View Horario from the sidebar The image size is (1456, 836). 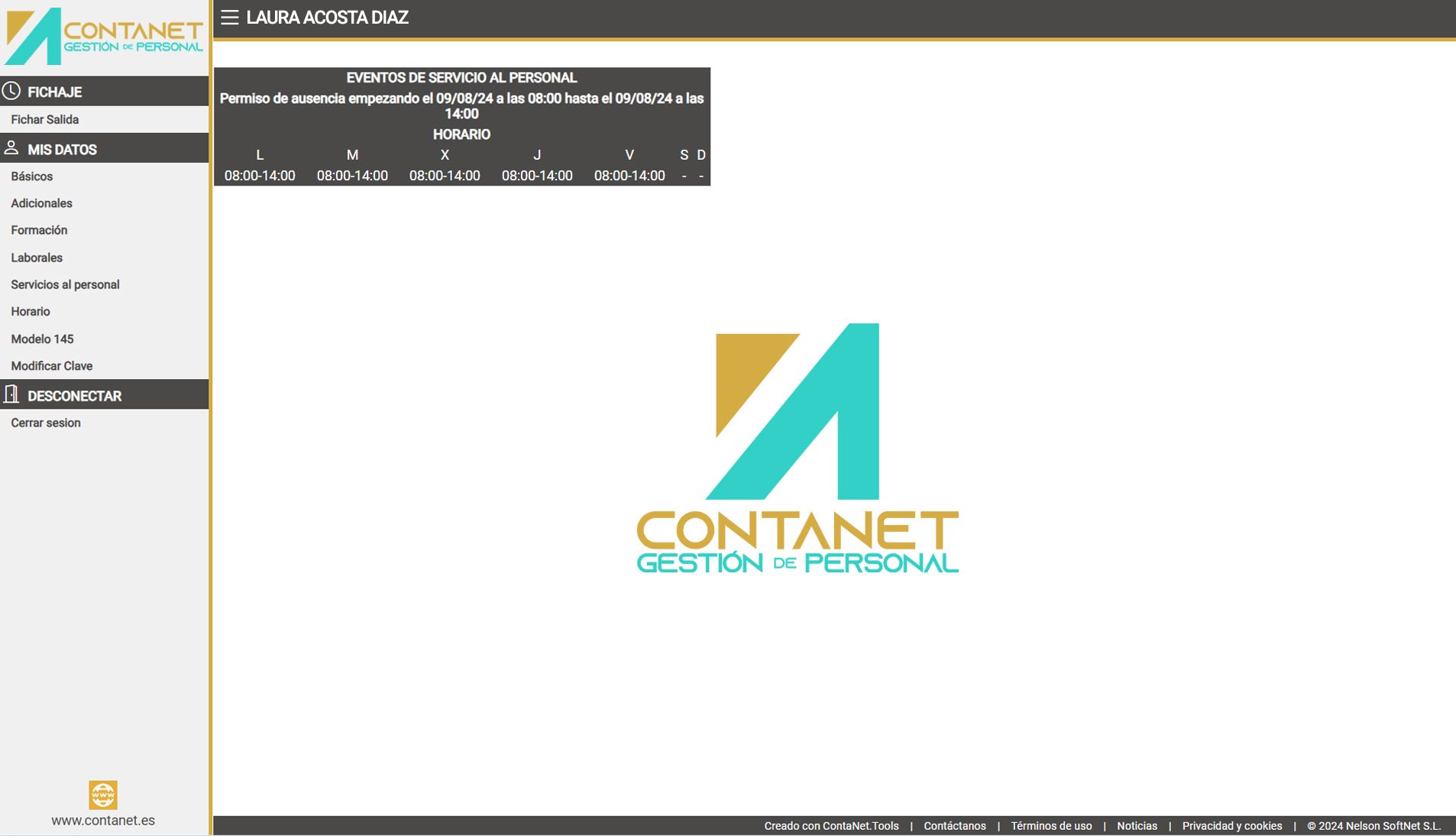point(31,312)
